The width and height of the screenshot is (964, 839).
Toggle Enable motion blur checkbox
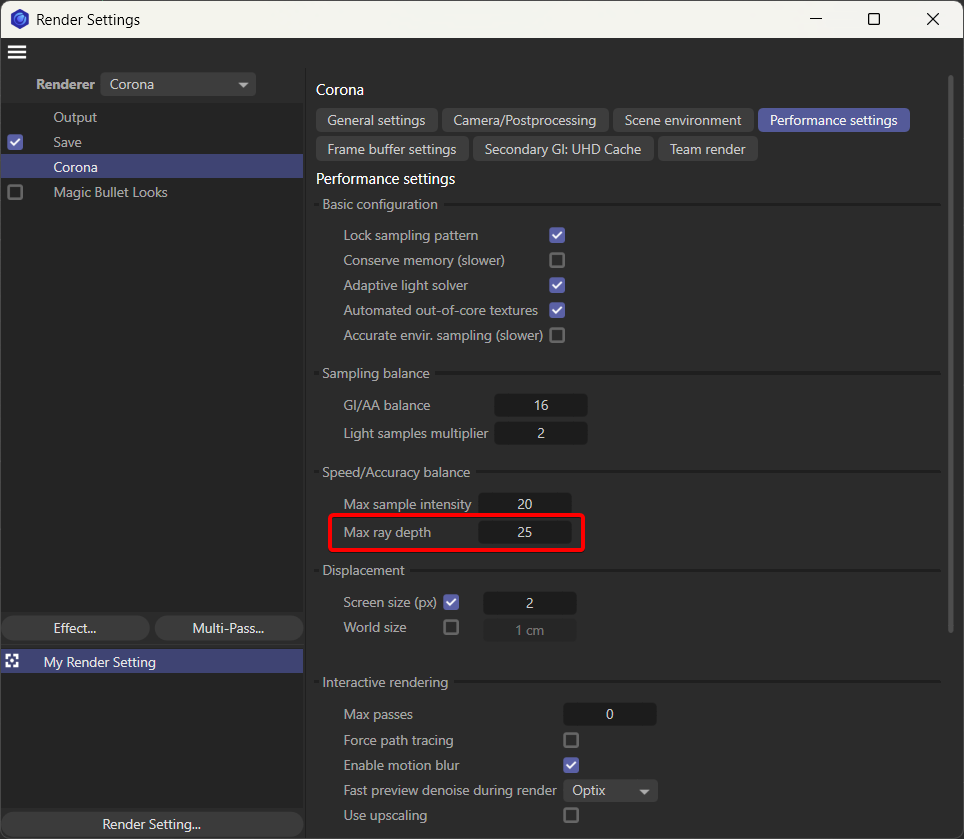[x=571, y=765]
